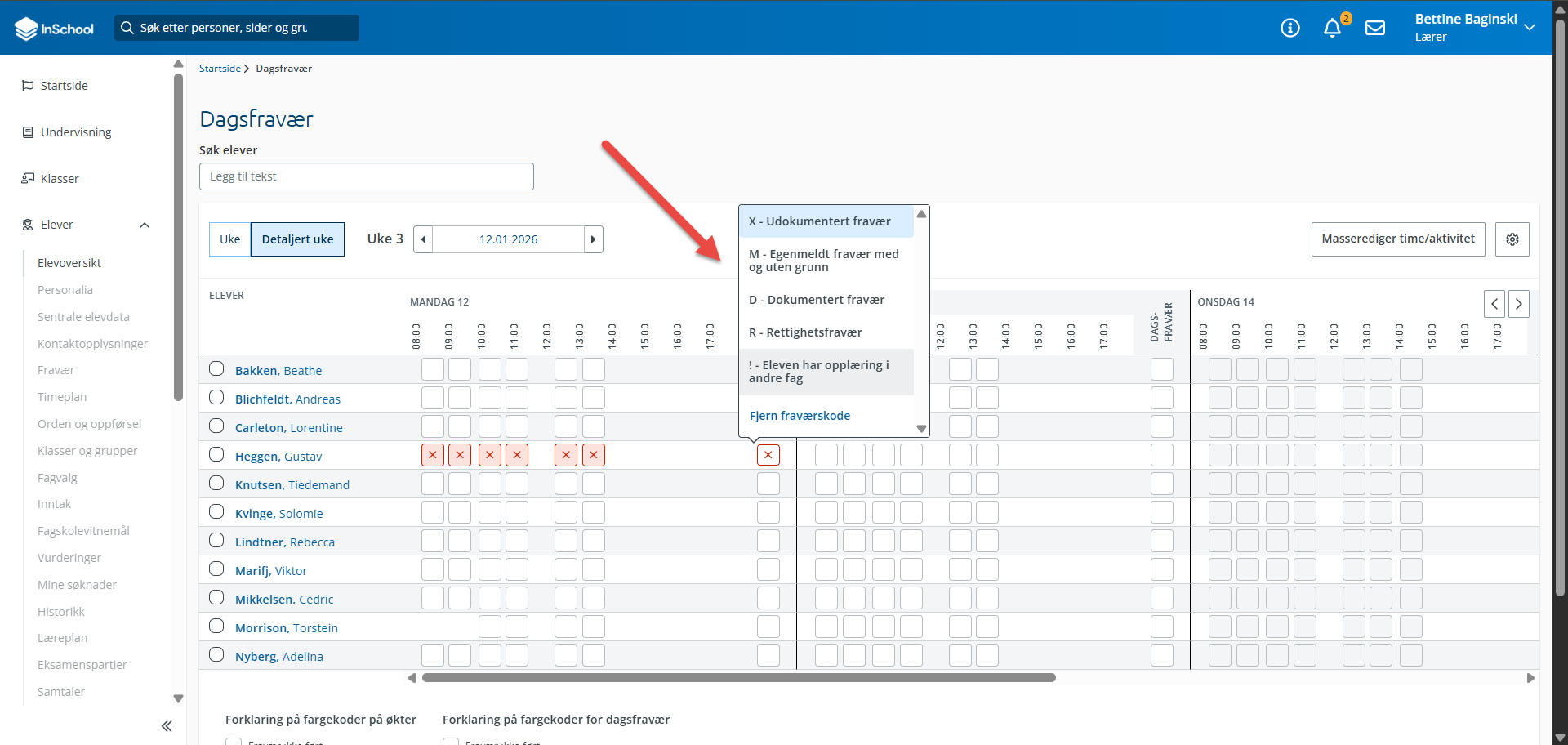The width and height of the screenshot is (1568, 745).
Task: Collapse the sidebar with double chevron
Action: (x=167, y=726)
